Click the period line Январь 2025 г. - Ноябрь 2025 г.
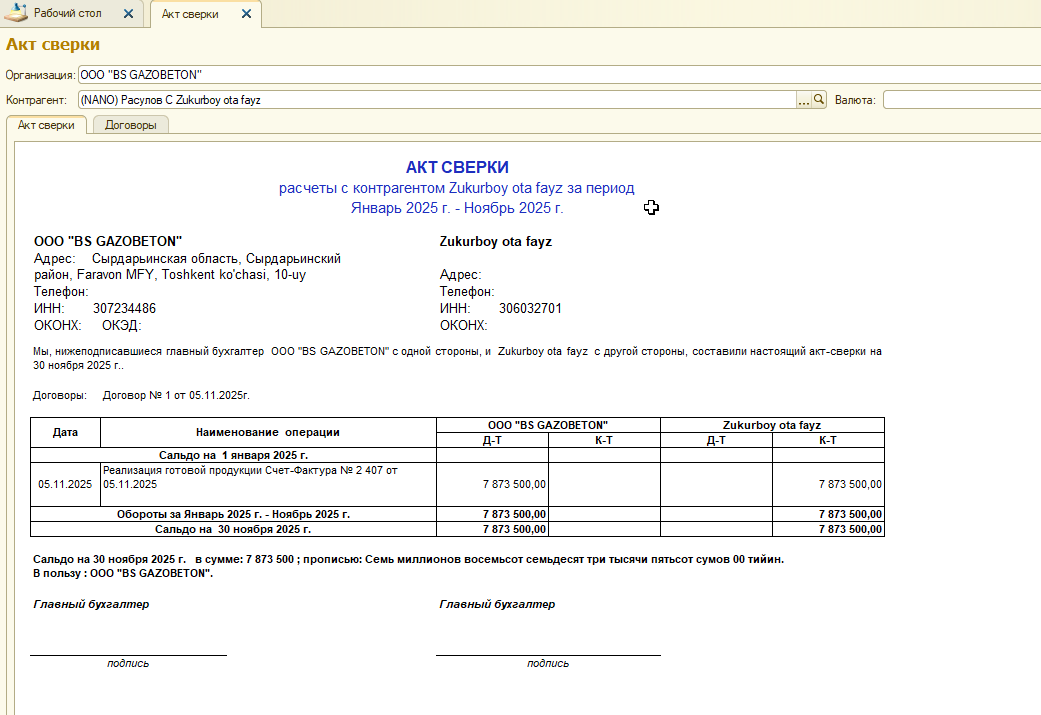 pyautogui.click(x=457, y=208)
